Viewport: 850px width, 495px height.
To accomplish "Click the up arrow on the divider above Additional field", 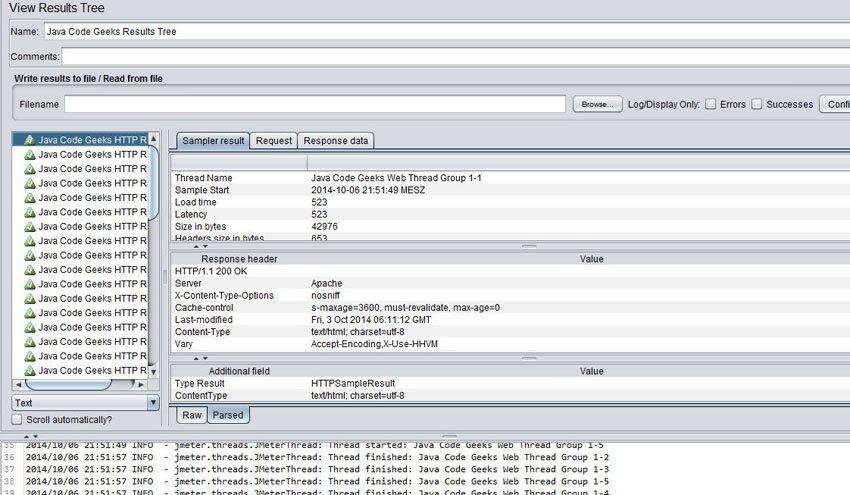I will (x=196, y=358).
